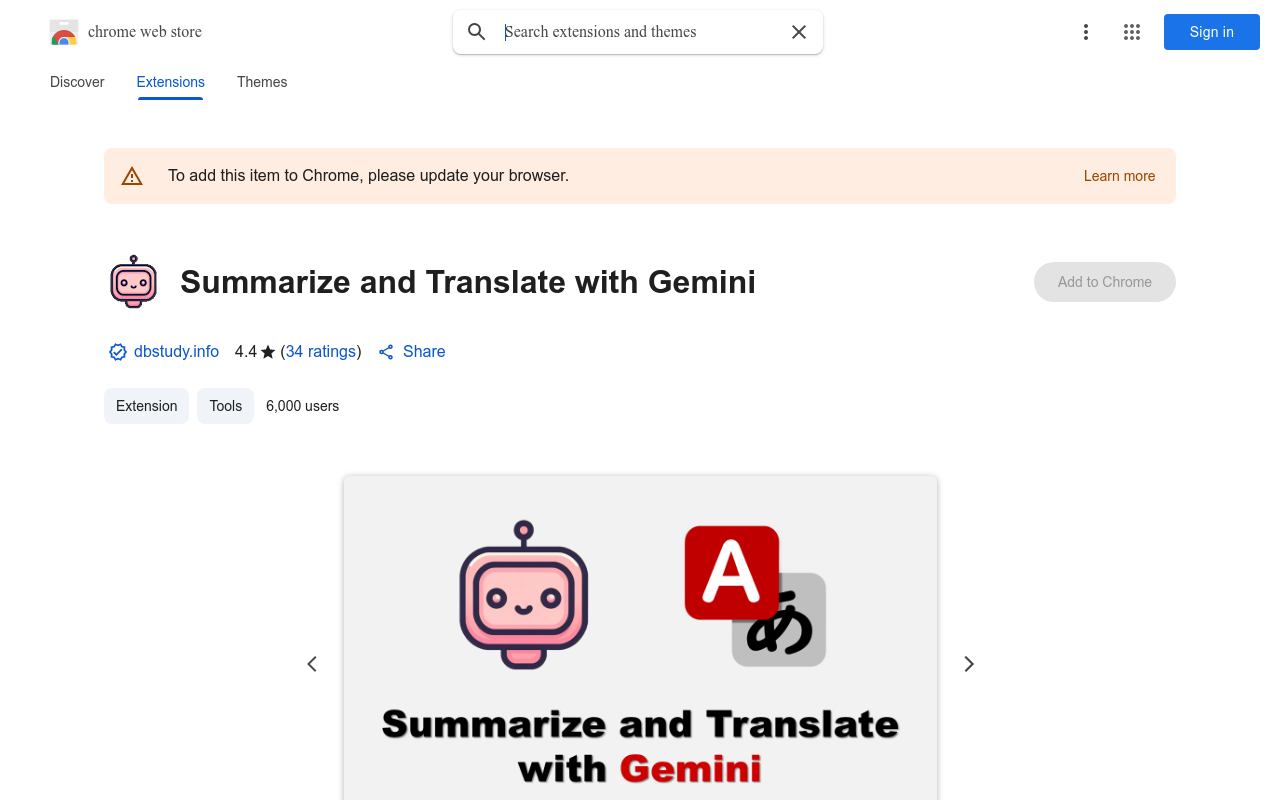Click the verified publisher badge icon
Image resolution: width=1280 pixels, height=800 pixels.
(118, 352)
